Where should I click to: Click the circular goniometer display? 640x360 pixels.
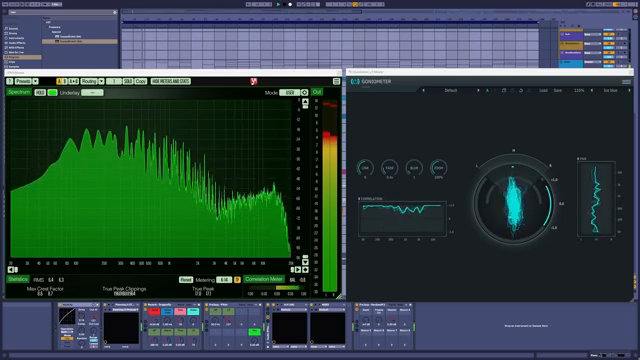click(x=513, y=203)
